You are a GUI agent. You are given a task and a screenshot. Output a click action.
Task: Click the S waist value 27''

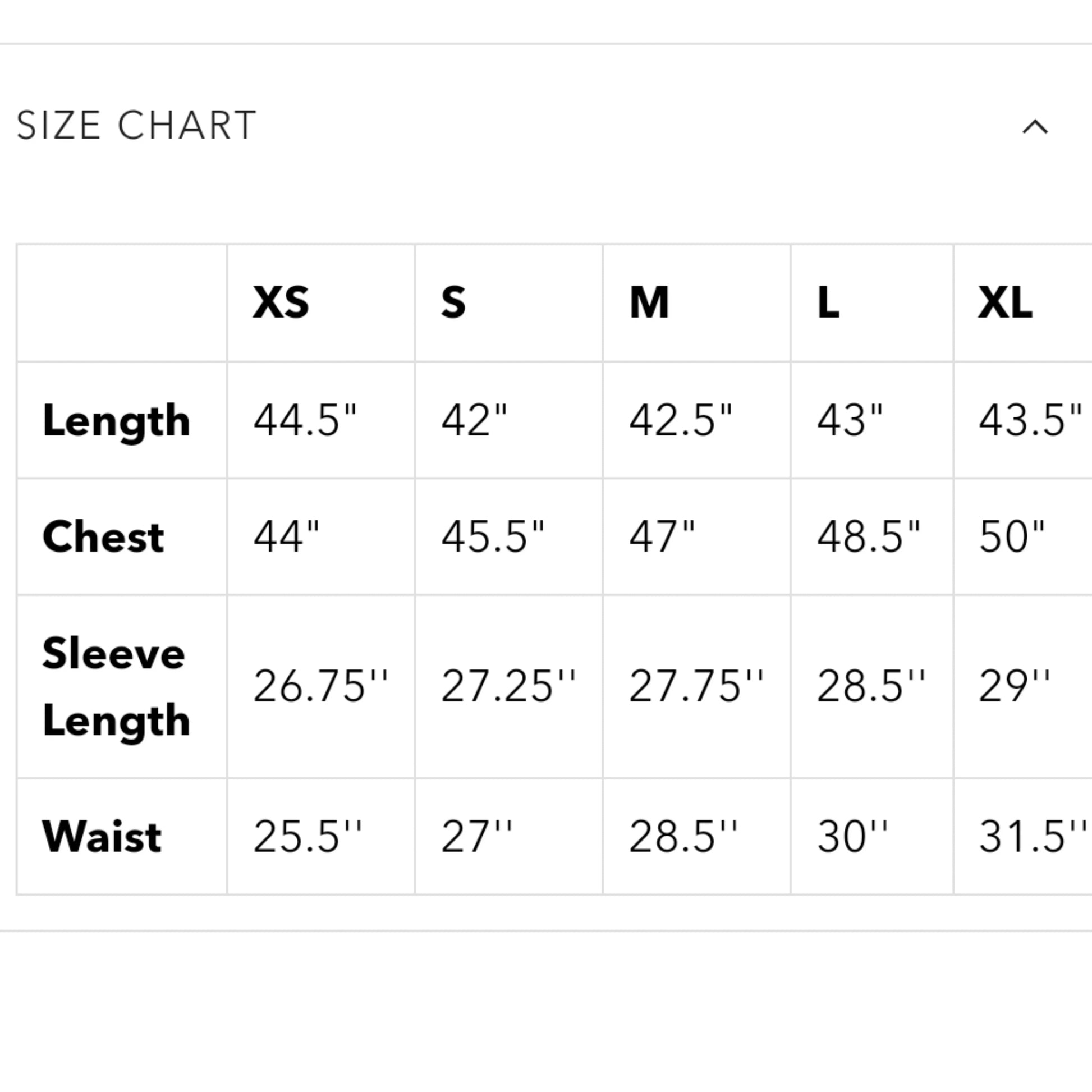click(476, 837)
